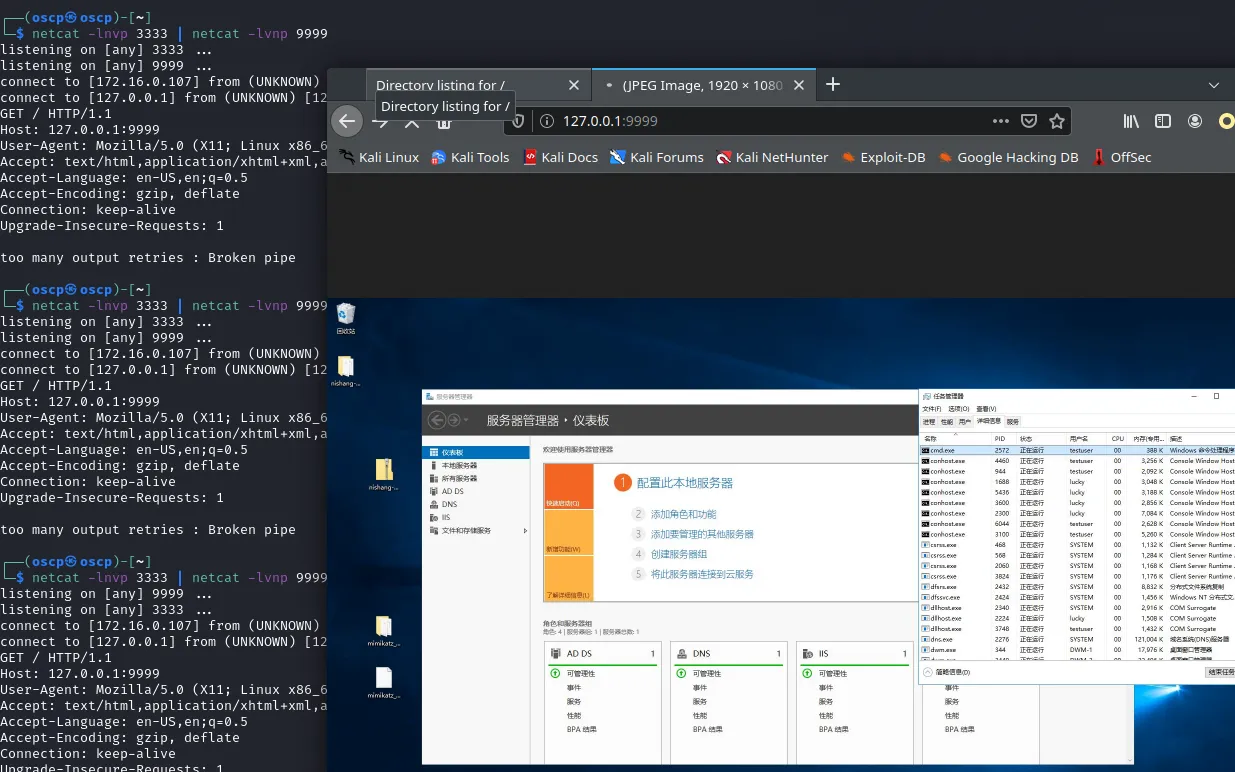
Task: Bookmark this page with the star icon
Action: click(1057, 121)
